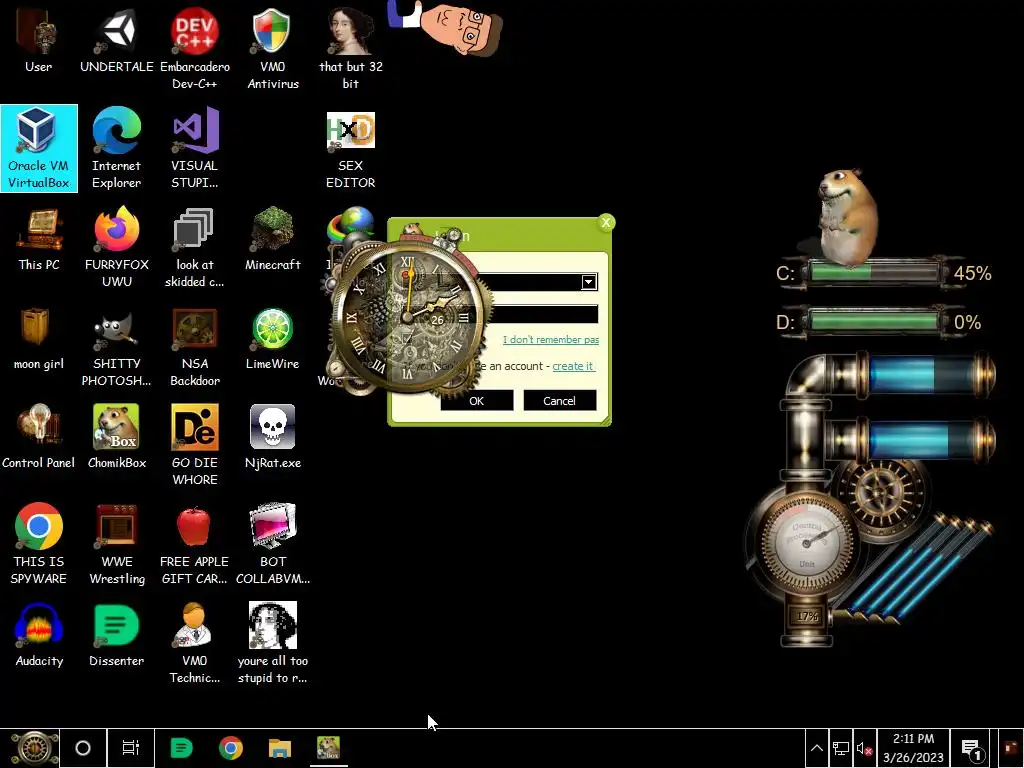Click the D: drive usage bar
The height and width of the screenshot is (768, 1024).
point(874,321)
